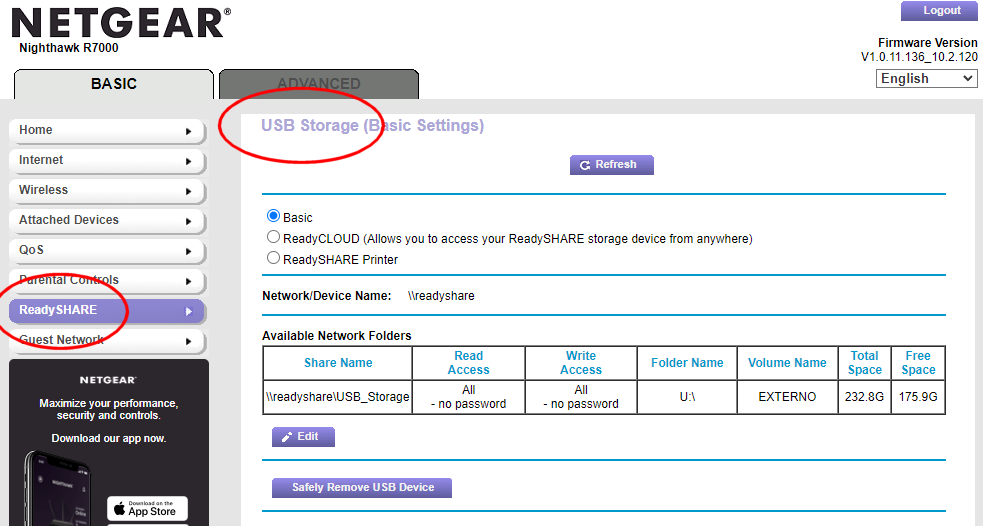The width and height of the screenshot is (983, 526).
Task: Click the firmware version number text
Action: (919, 57)
